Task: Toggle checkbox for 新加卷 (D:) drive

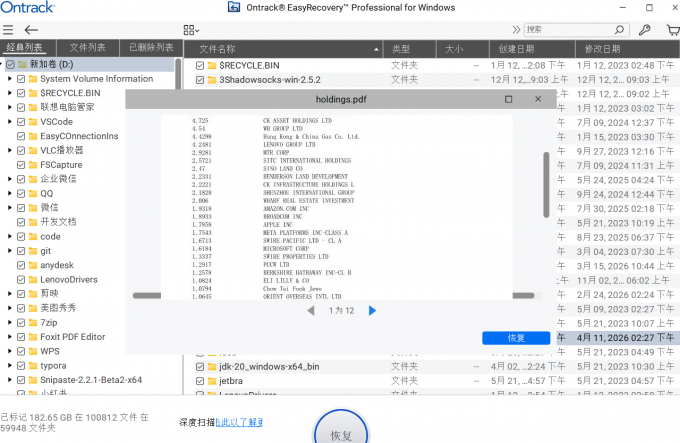Action: point(10,65)
